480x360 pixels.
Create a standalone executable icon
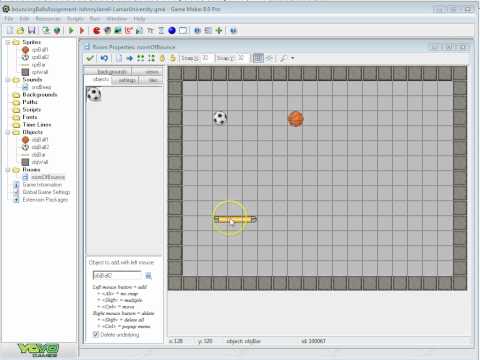click(46, 30)
